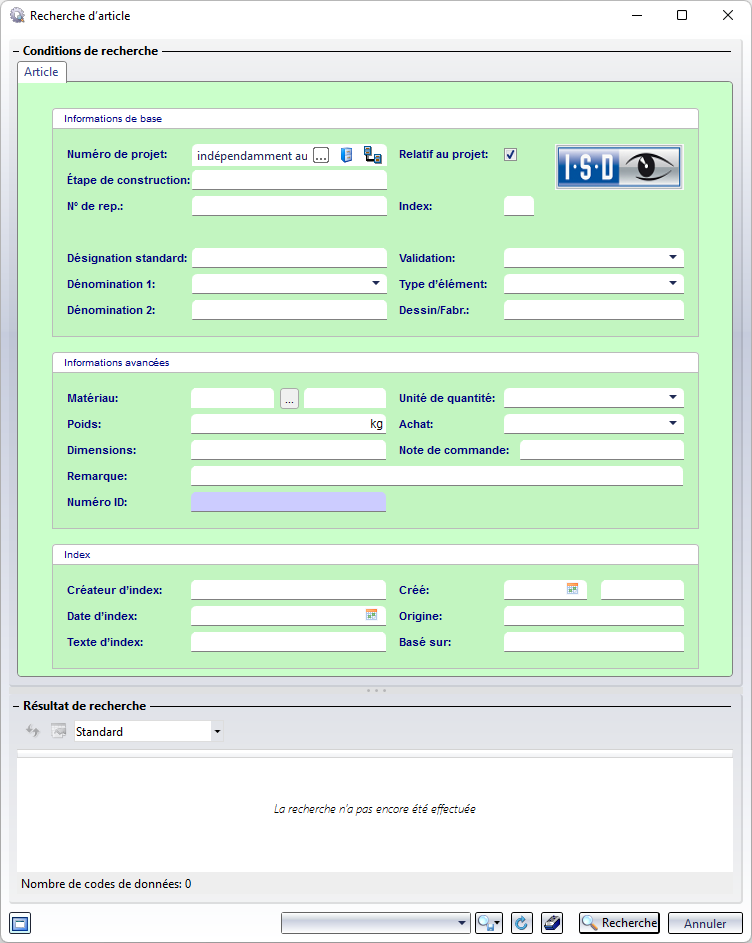This screenshot has height=943, width=752.
Task: Click the Dessin/Fabr. field
Action: 594,310
